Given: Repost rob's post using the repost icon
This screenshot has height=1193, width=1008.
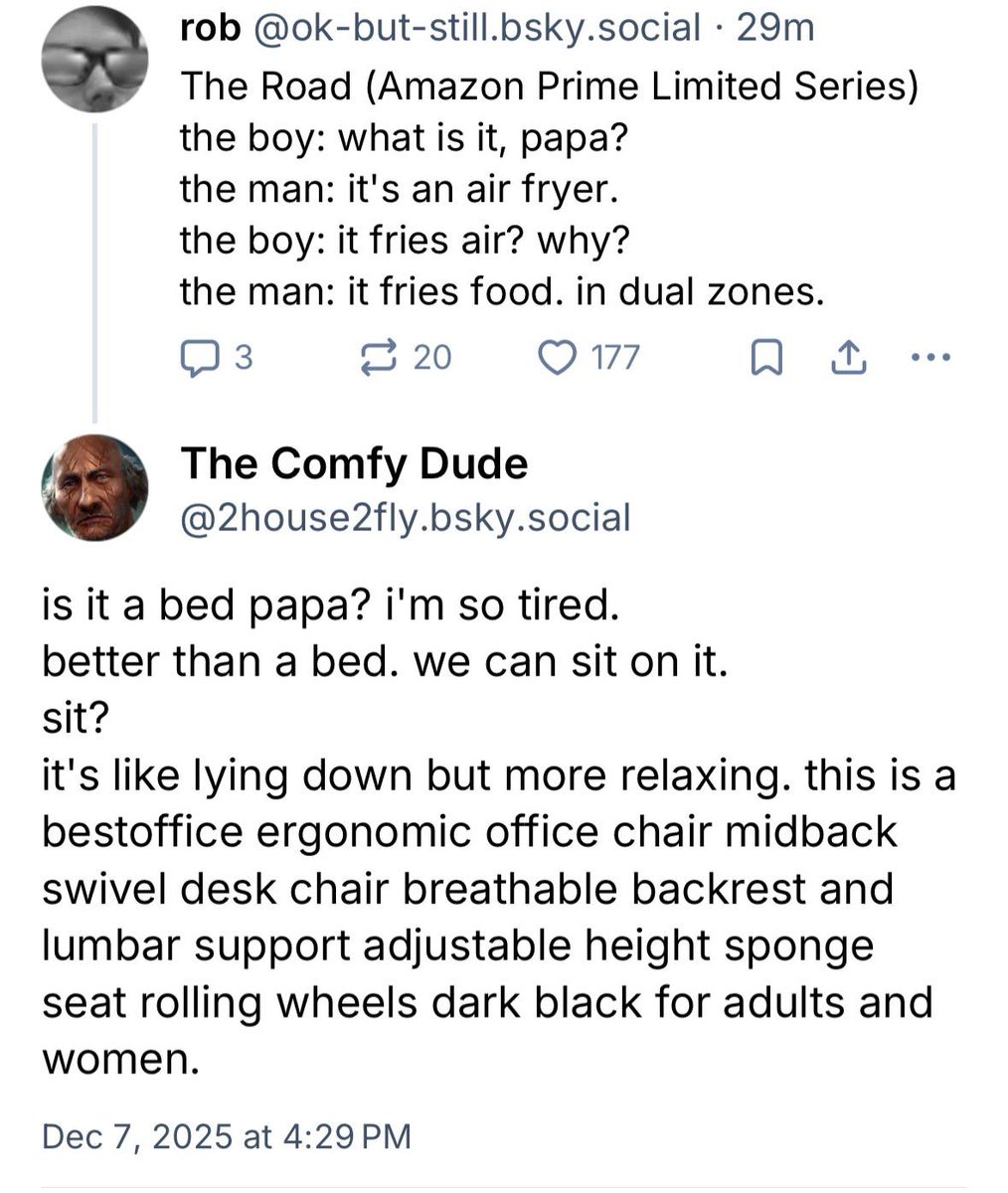Looking at the screenshot, I should point(380,356).
